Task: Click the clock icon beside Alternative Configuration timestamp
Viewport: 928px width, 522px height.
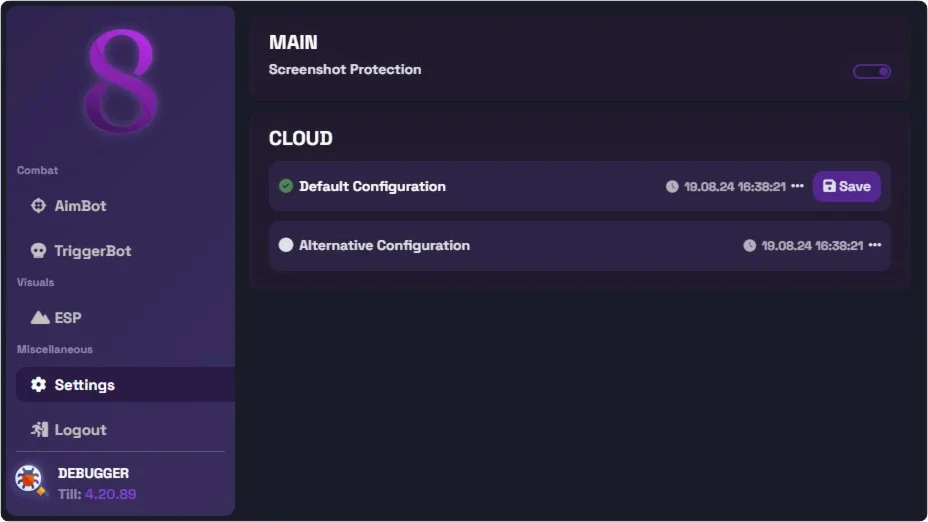Action: point(749,246)
